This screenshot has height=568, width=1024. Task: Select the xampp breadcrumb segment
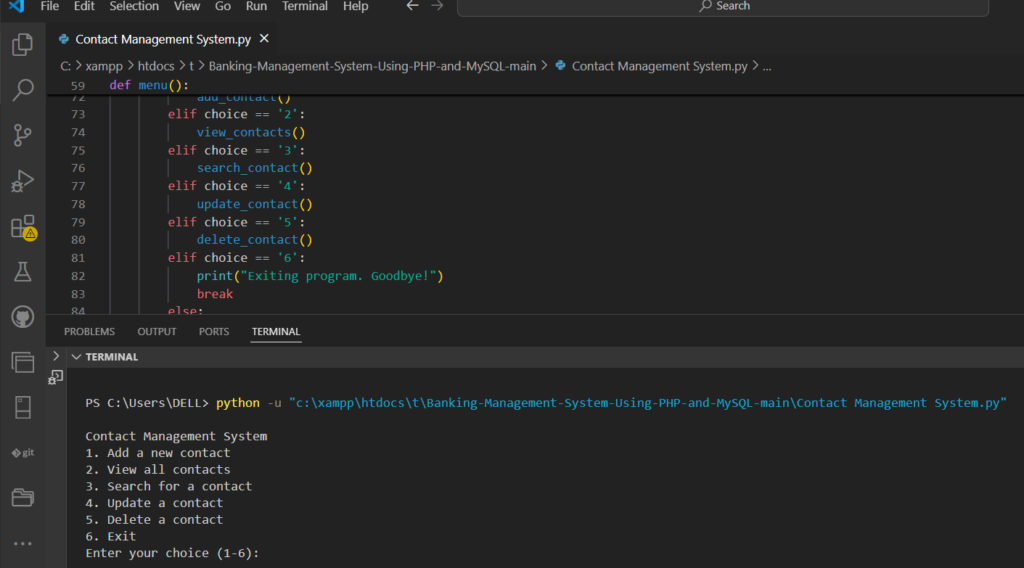[x=104, y=66]
